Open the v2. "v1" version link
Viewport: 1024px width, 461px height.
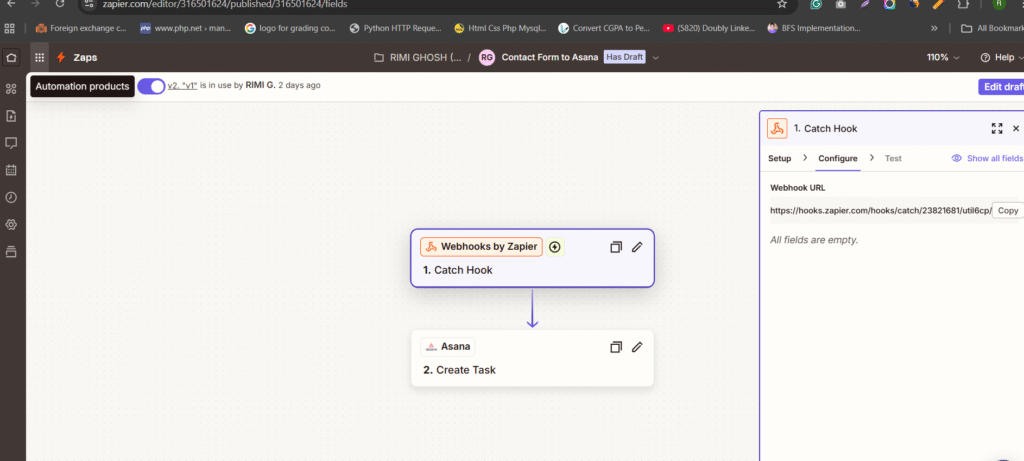tap(182, 86)
